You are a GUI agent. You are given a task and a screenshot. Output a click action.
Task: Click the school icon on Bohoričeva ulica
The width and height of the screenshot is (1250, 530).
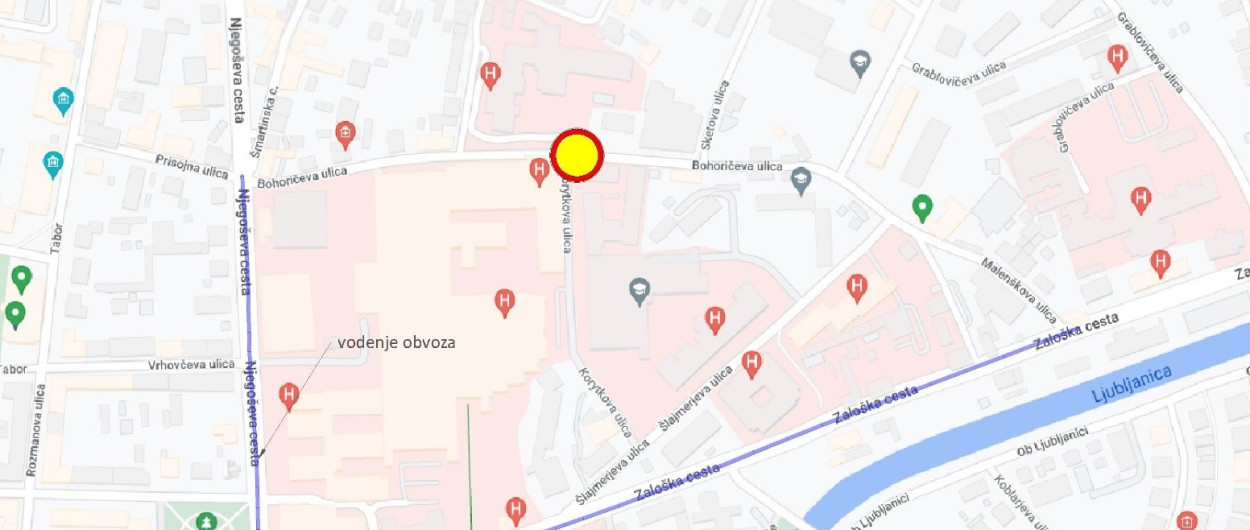coord(800,180)
